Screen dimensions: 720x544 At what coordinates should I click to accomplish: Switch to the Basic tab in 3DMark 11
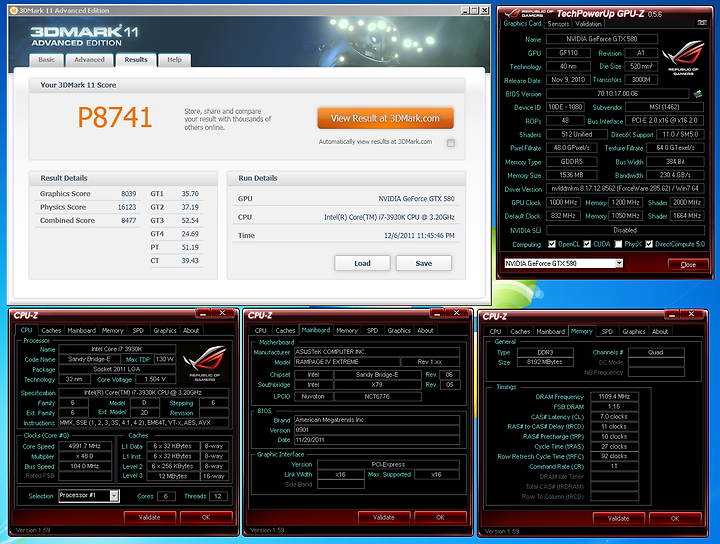click(46, 60)
